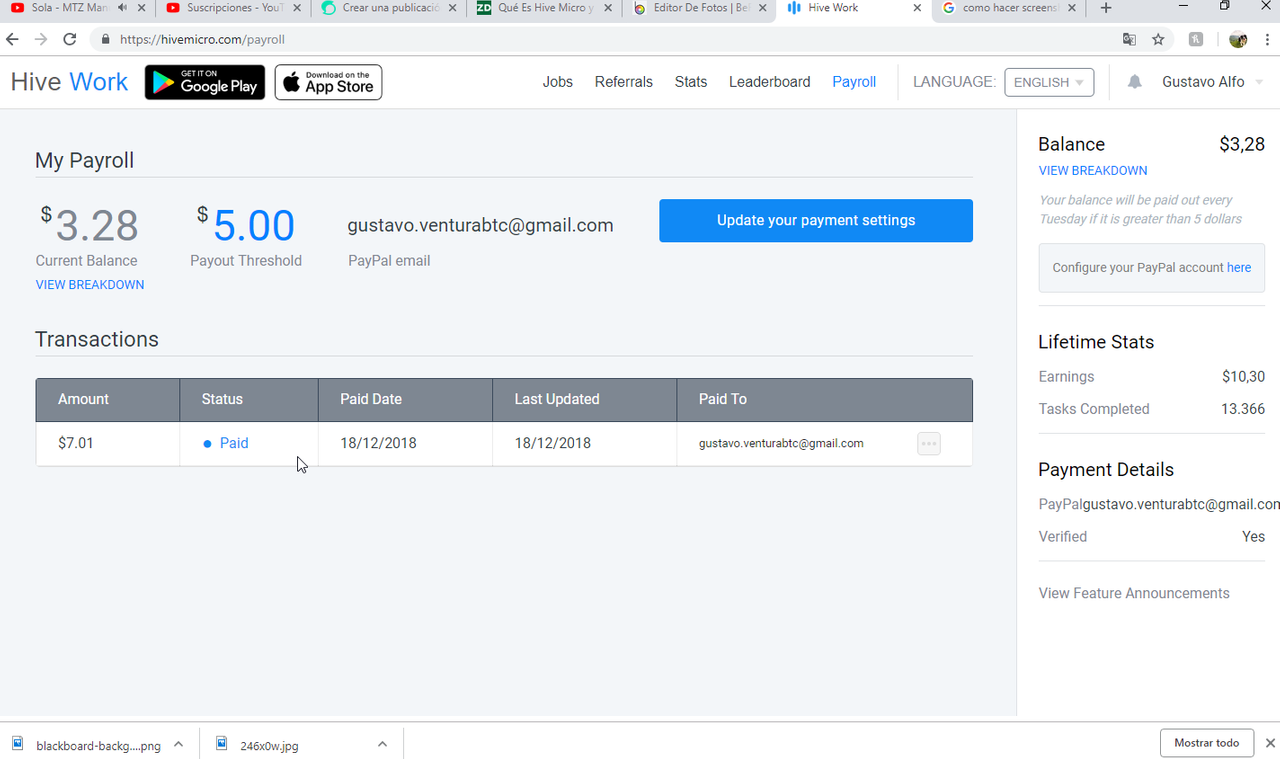Switch to Sola - MTZ browser tab

pyautogui.click(x=72, y=8)
